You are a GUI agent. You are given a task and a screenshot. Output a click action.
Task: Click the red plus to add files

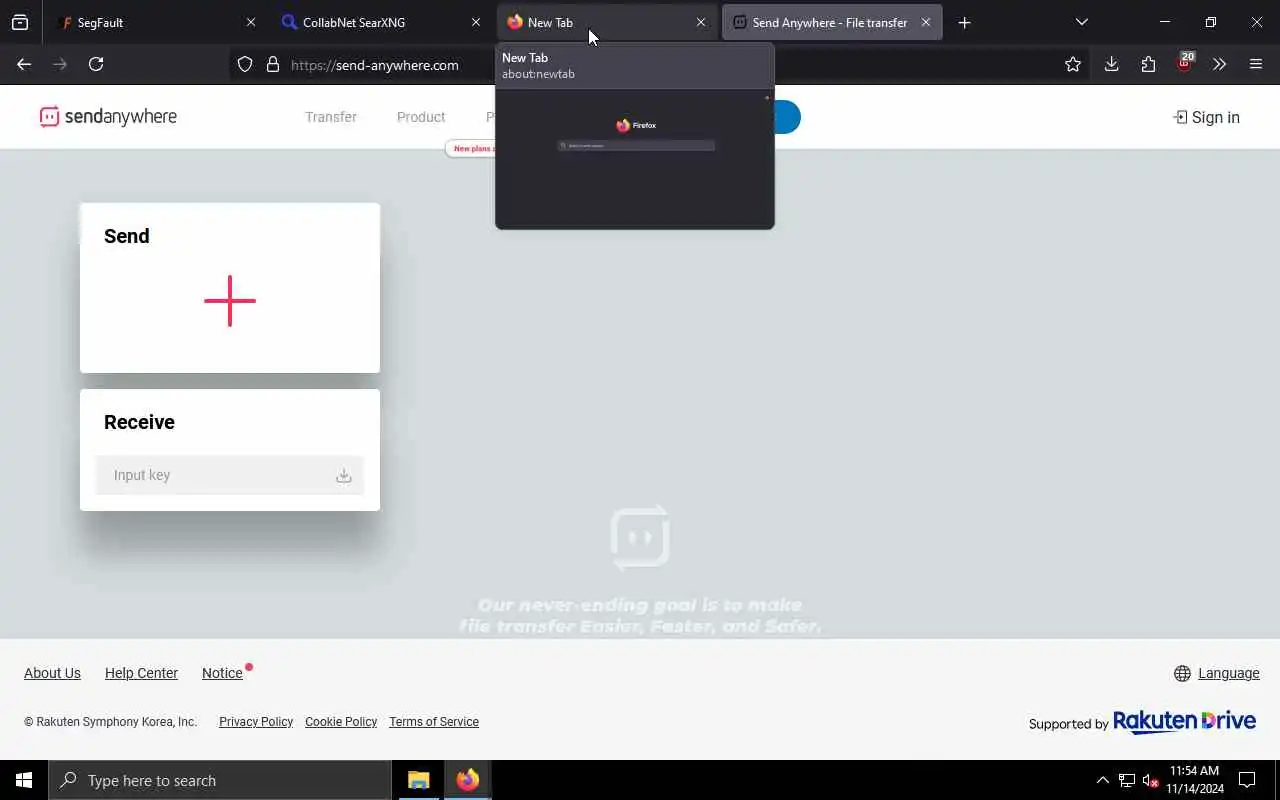[230, 301]
